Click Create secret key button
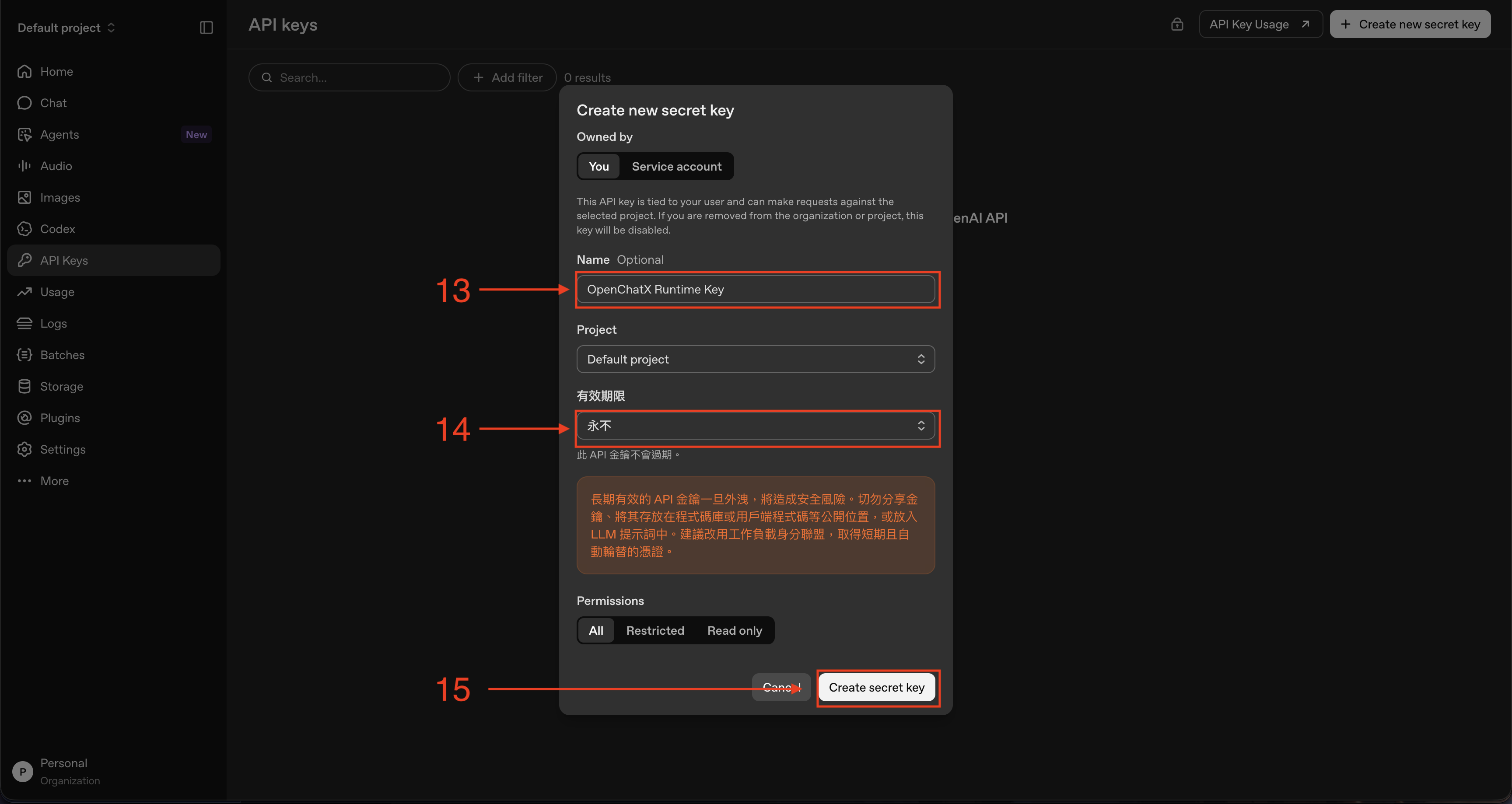This screenshot has height=804, width=1512. pos(877,688)
